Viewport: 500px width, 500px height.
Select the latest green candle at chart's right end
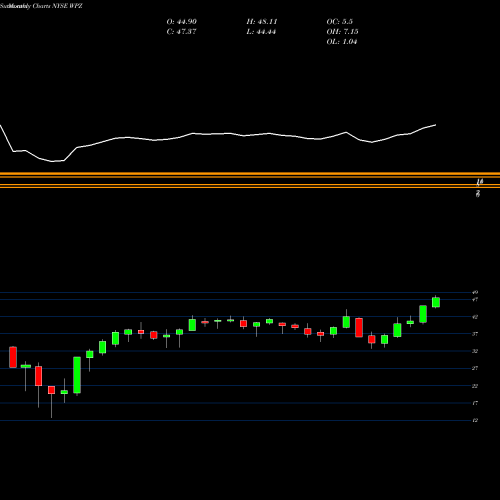(x=436, y=302)
